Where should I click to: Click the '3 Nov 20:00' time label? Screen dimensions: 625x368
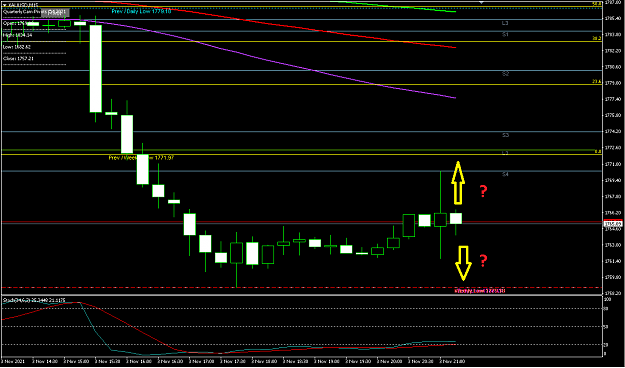point(390,361)
